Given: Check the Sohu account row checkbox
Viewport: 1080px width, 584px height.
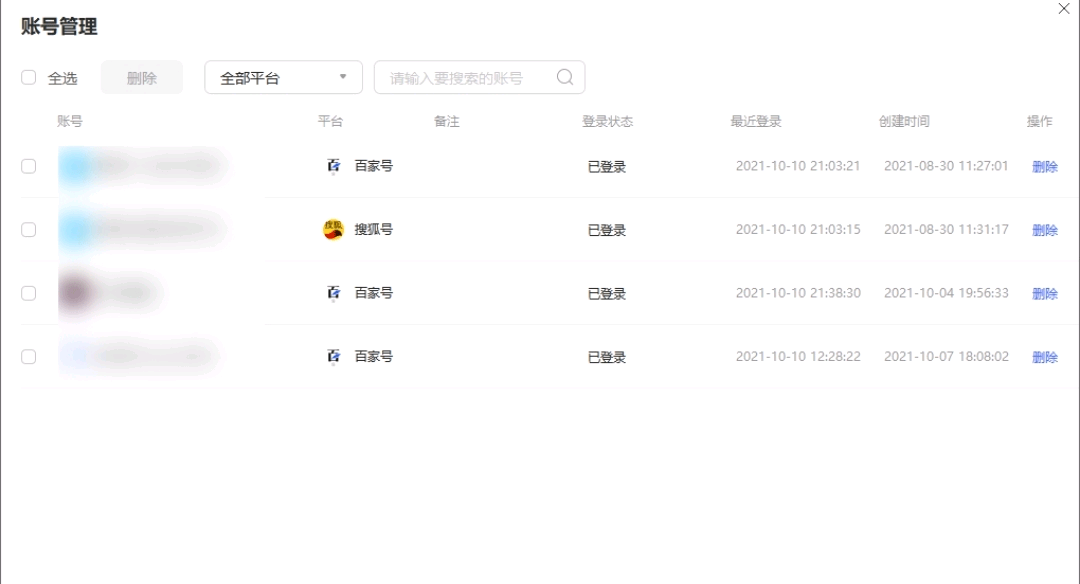Looking at the screenshot, I should [x=29, y=230].
